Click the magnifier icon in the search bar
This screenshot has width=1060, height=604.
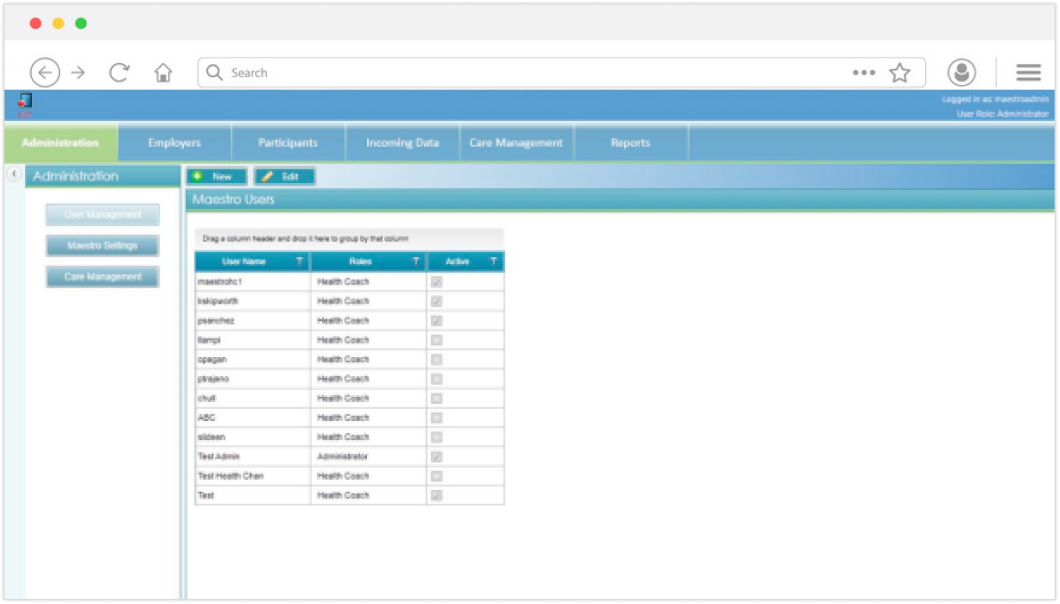click(214, 72)
